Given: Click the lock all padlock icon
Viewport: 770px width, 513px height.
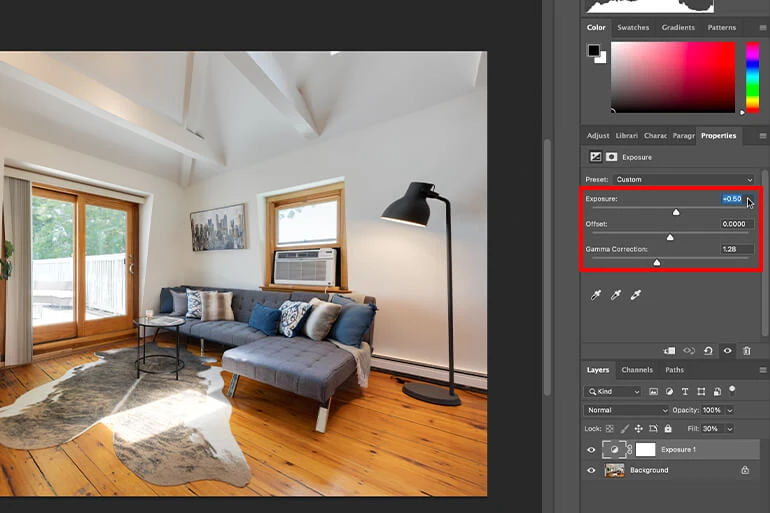Looking at the screenshot, I should coord(668,428).
